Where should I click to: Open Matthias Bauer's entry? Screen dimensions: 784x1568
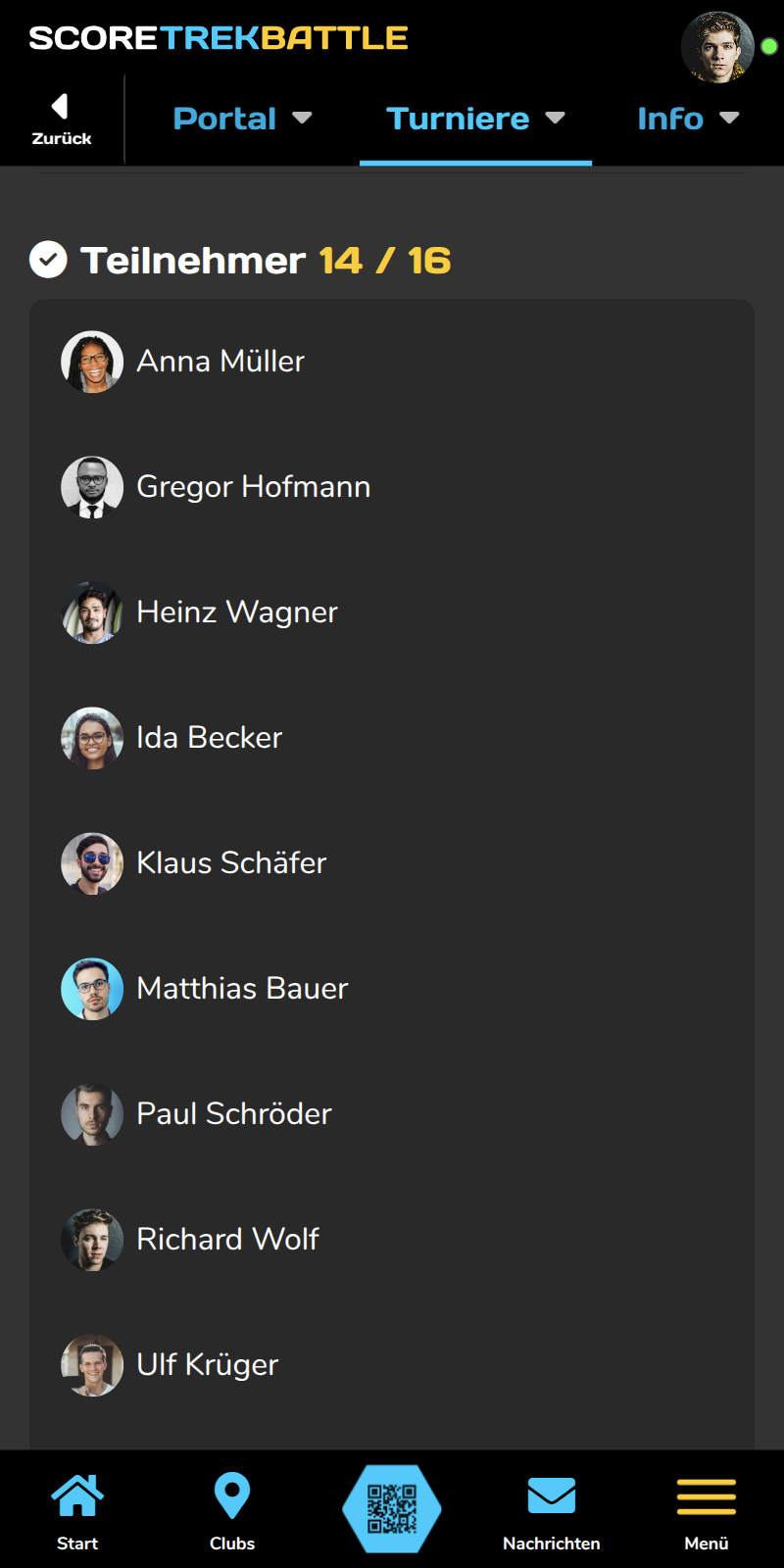(242, 989)
